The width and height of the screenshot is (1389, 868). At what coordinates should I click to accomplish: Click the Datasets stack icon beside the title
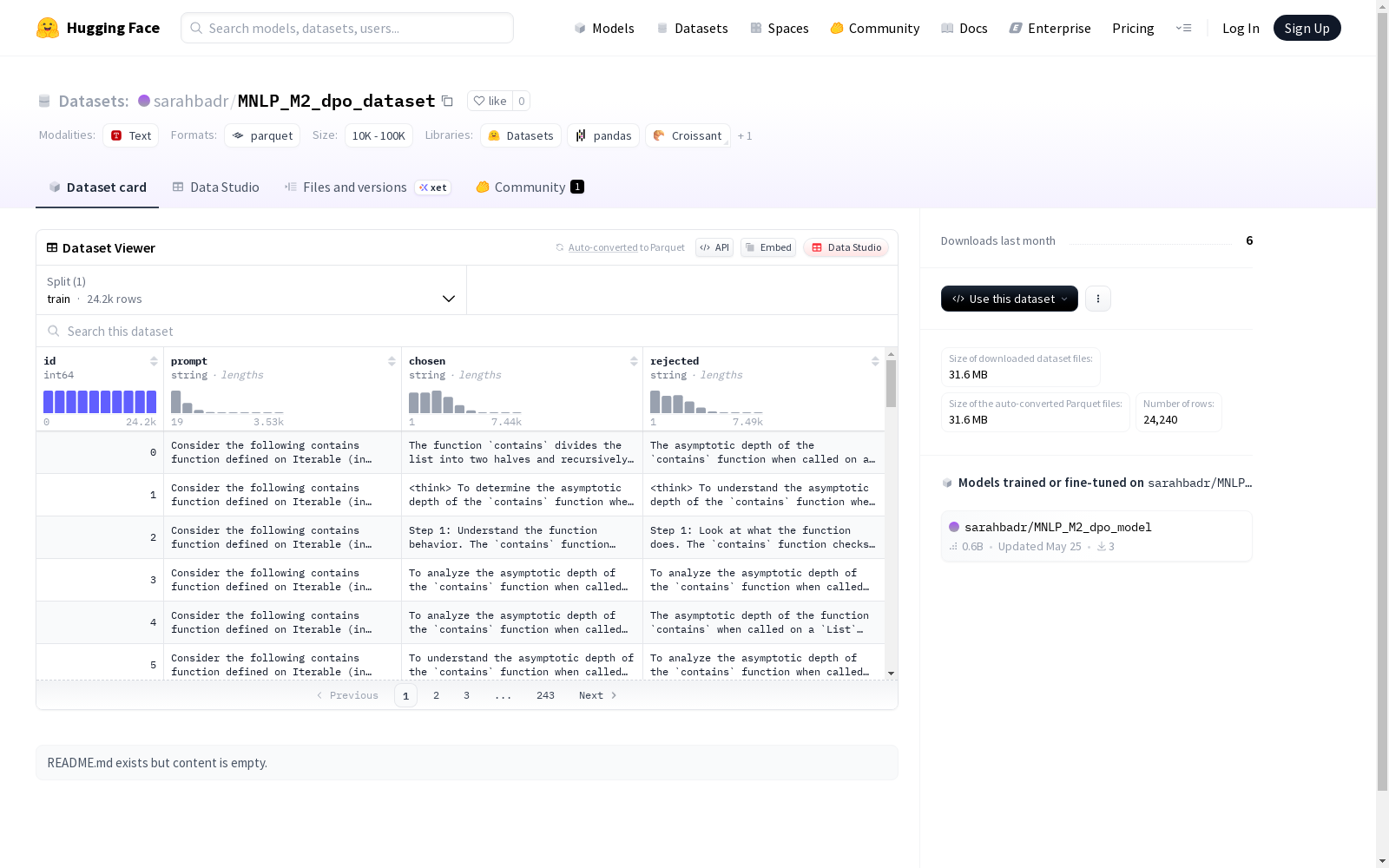coord(44,101)
